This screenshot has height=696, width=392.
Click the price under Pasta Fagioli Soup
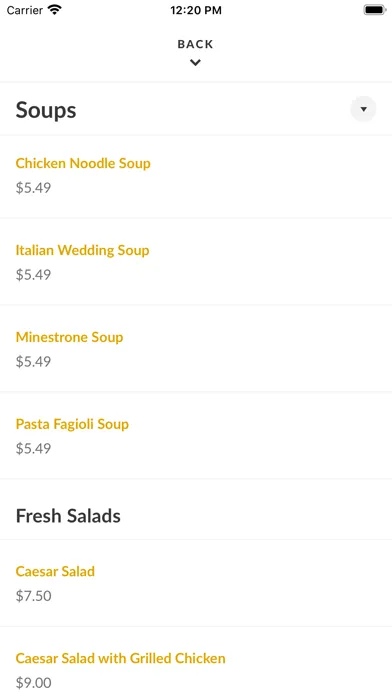[33, 449]
